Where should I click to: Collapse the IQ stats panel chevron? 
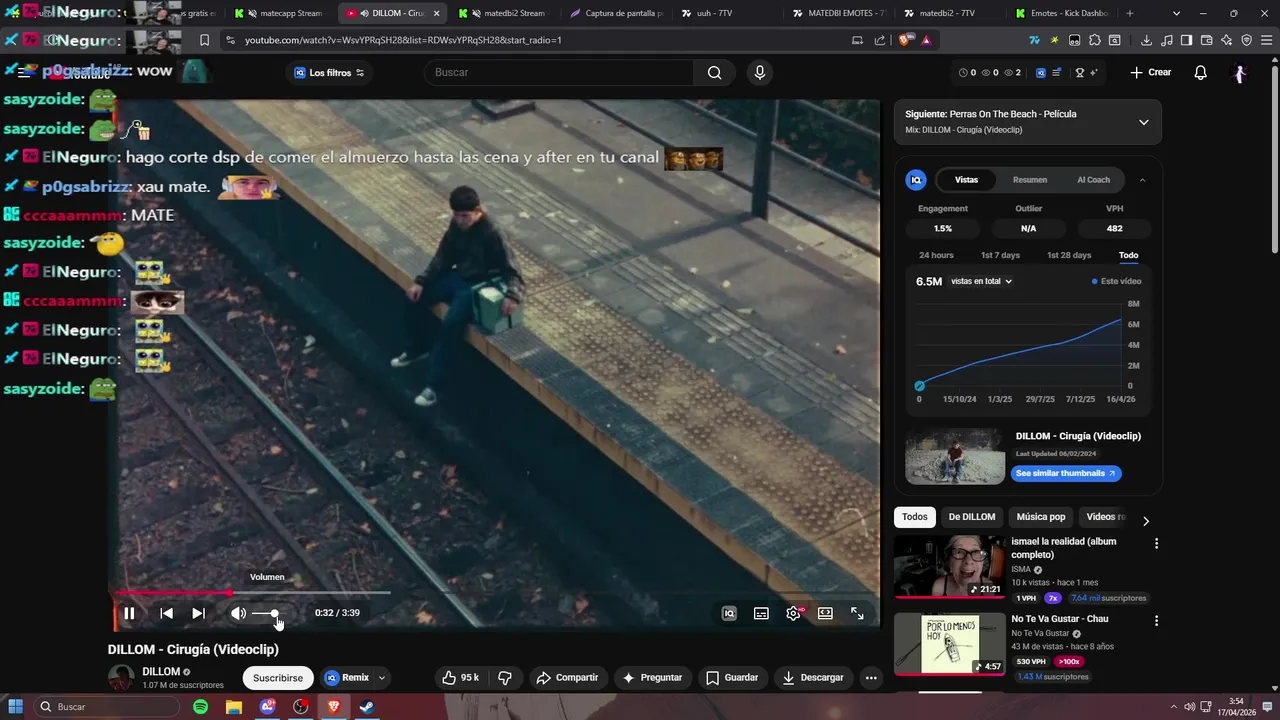click(1142, 180)
